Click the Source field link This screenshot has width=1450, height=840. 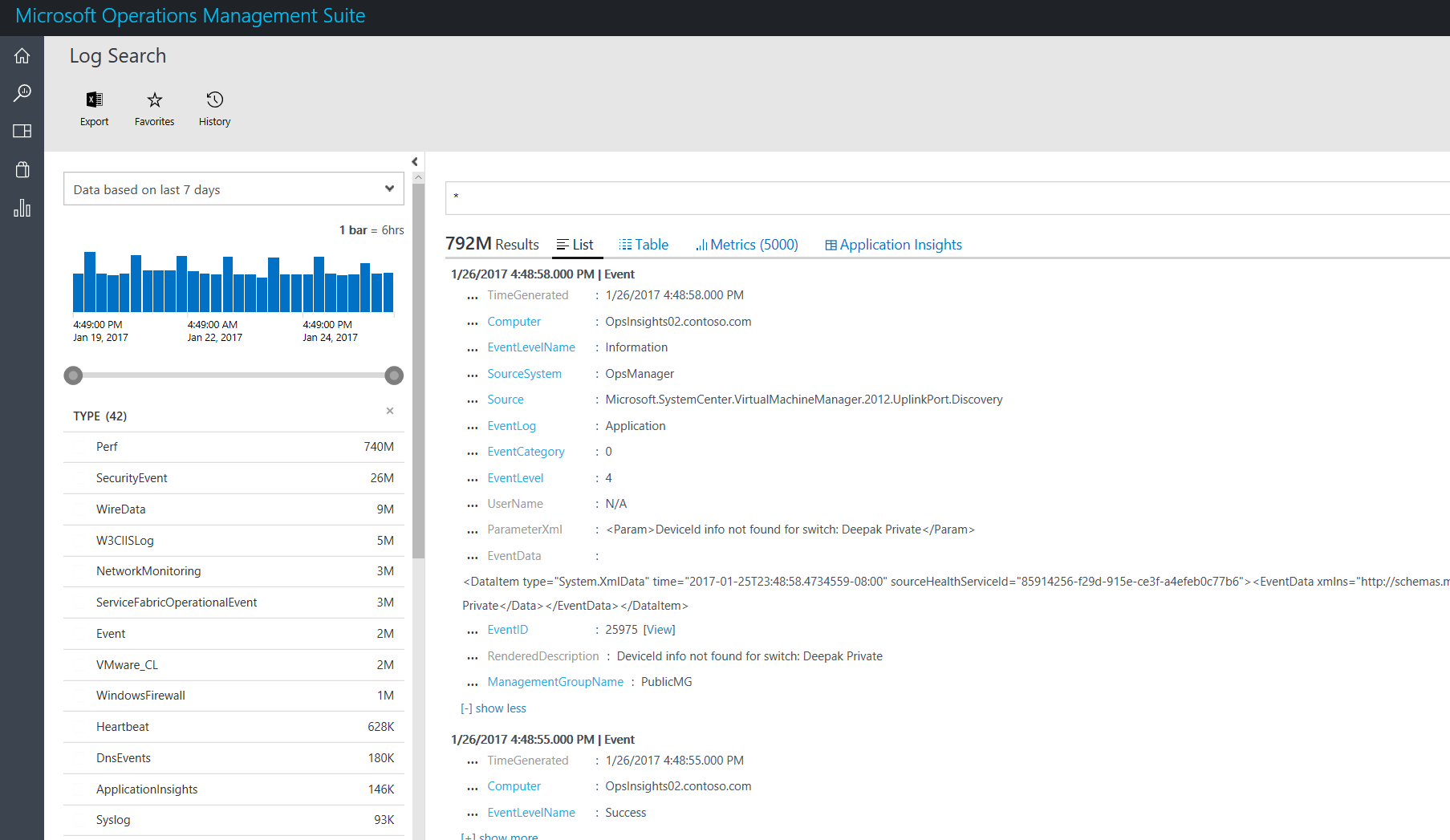tap(505, 400)
